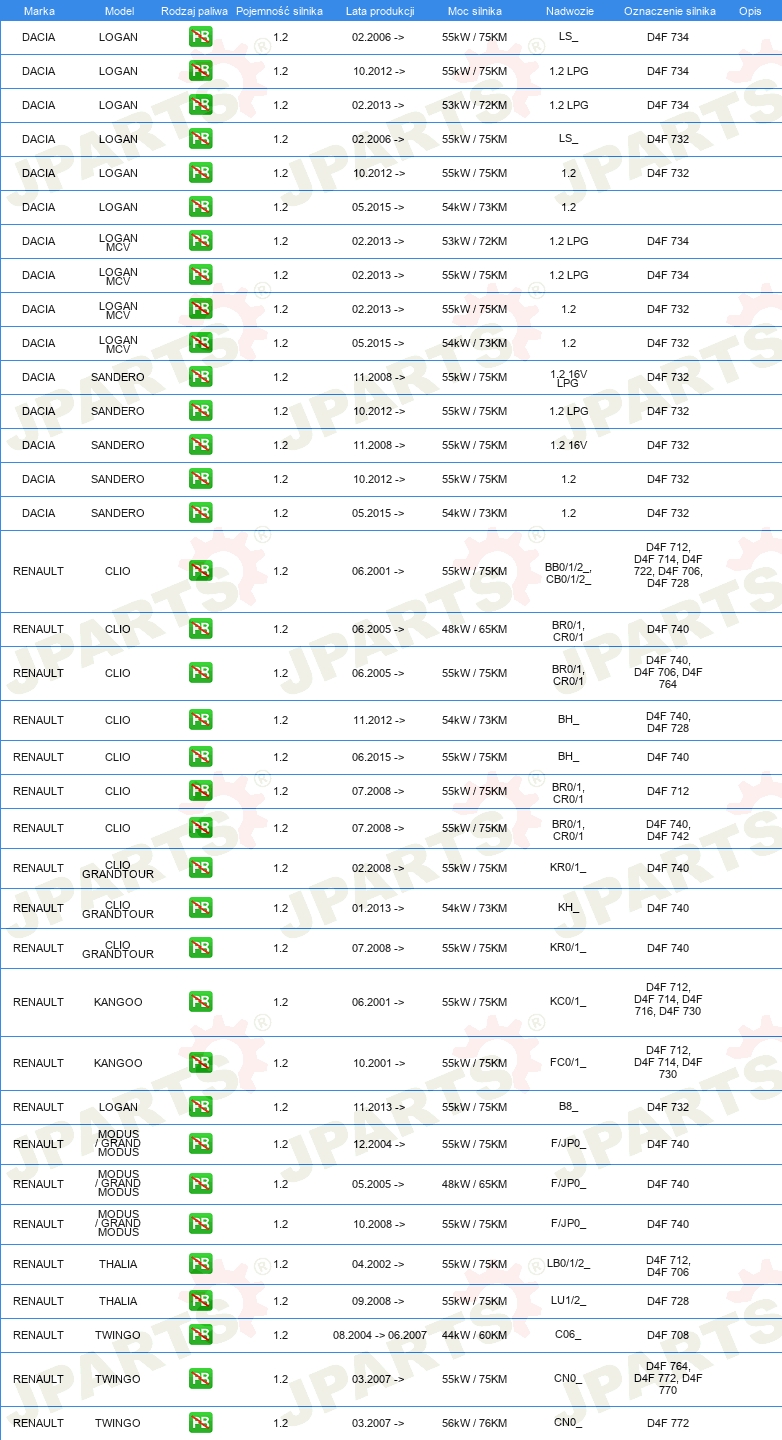This screenshot has height=1440, width=782.
Task: Select the 1.2 16V LPG body cell
Action: pos(568,377)
